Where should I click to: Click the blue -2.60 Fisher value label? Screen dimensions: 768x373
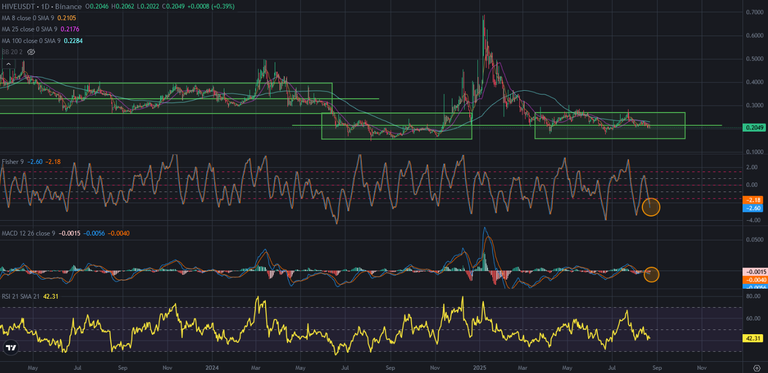click(x=752, y=208)
